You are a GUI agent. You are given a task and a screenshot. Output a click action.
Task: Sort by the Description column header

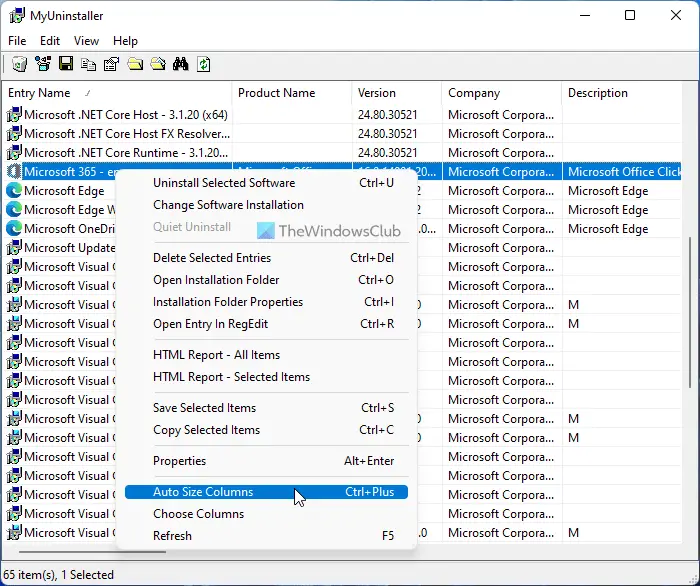(x=622, y=93)
